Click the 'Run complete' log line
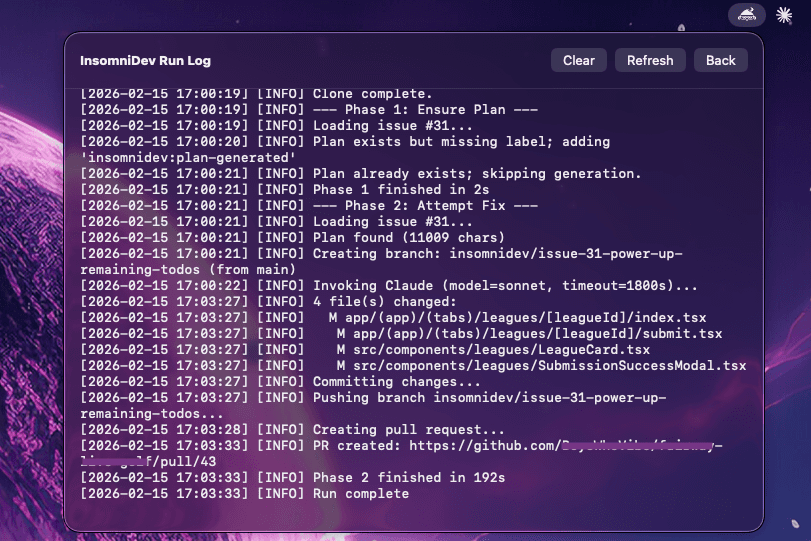This screenshot has width=811, height=541. [x=360, y=493]
